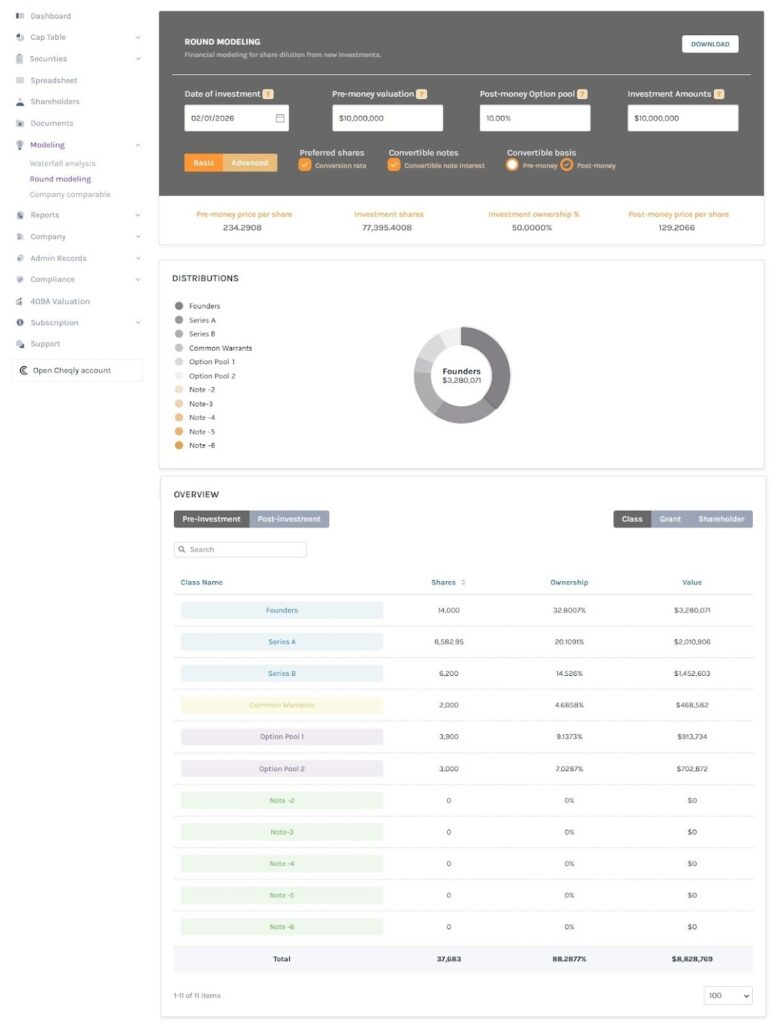
Task: Click the 409A Valuation chart icon
Action: pos(20,301)
